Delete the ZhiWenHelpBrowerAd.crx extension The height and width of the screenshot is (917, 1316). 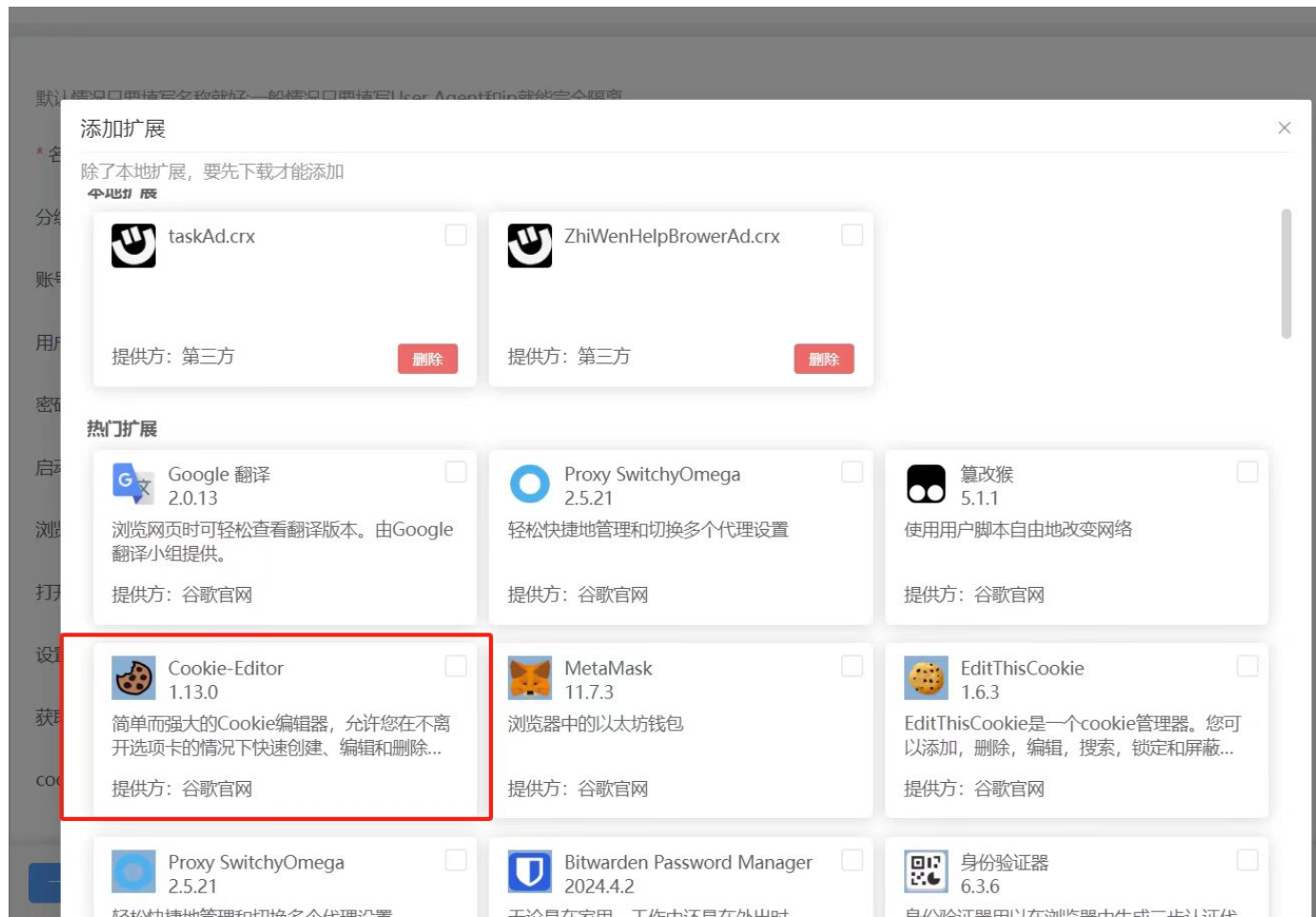click(824, 360)
